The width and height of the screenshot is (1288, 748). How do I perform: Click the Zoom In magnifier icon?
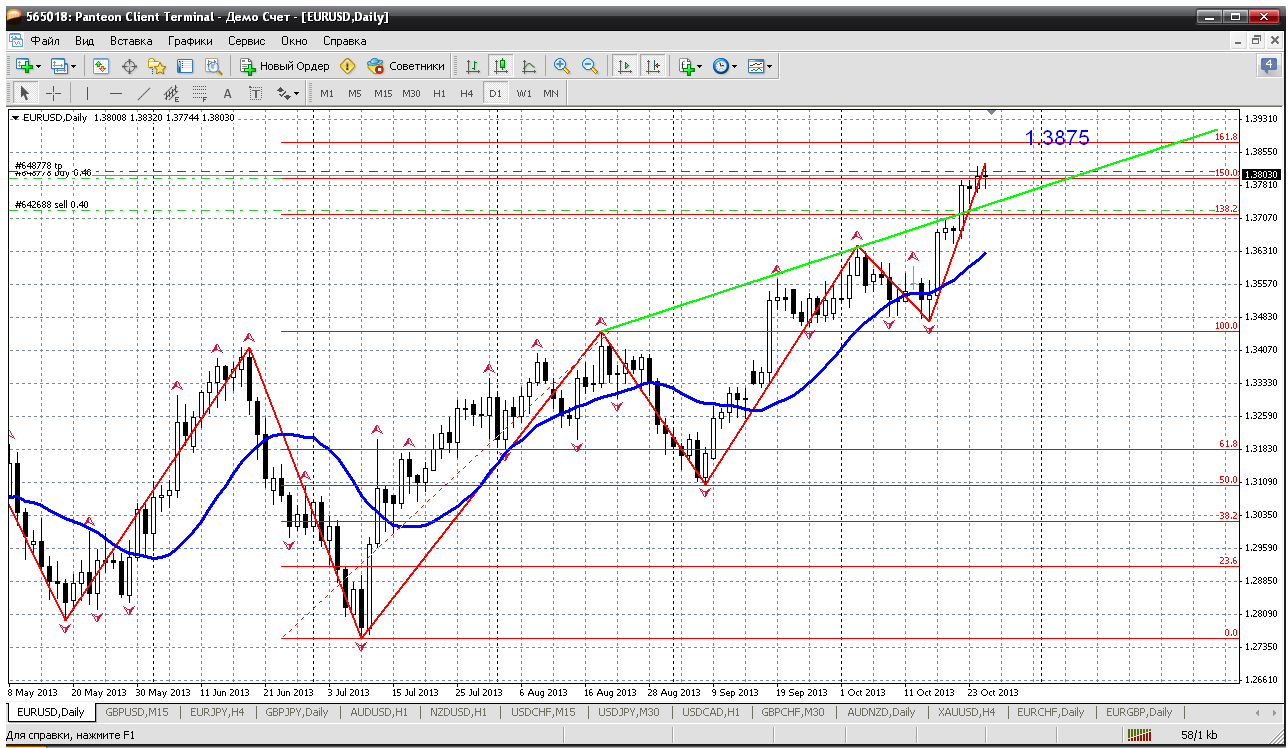click(x=562, y=66)
